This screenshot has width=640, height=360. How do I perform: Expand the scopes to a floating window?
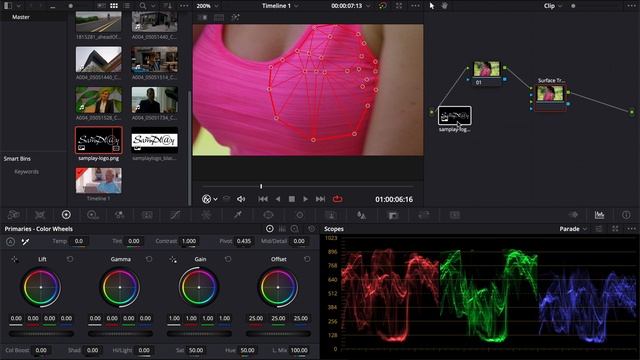tap(615, 229)
